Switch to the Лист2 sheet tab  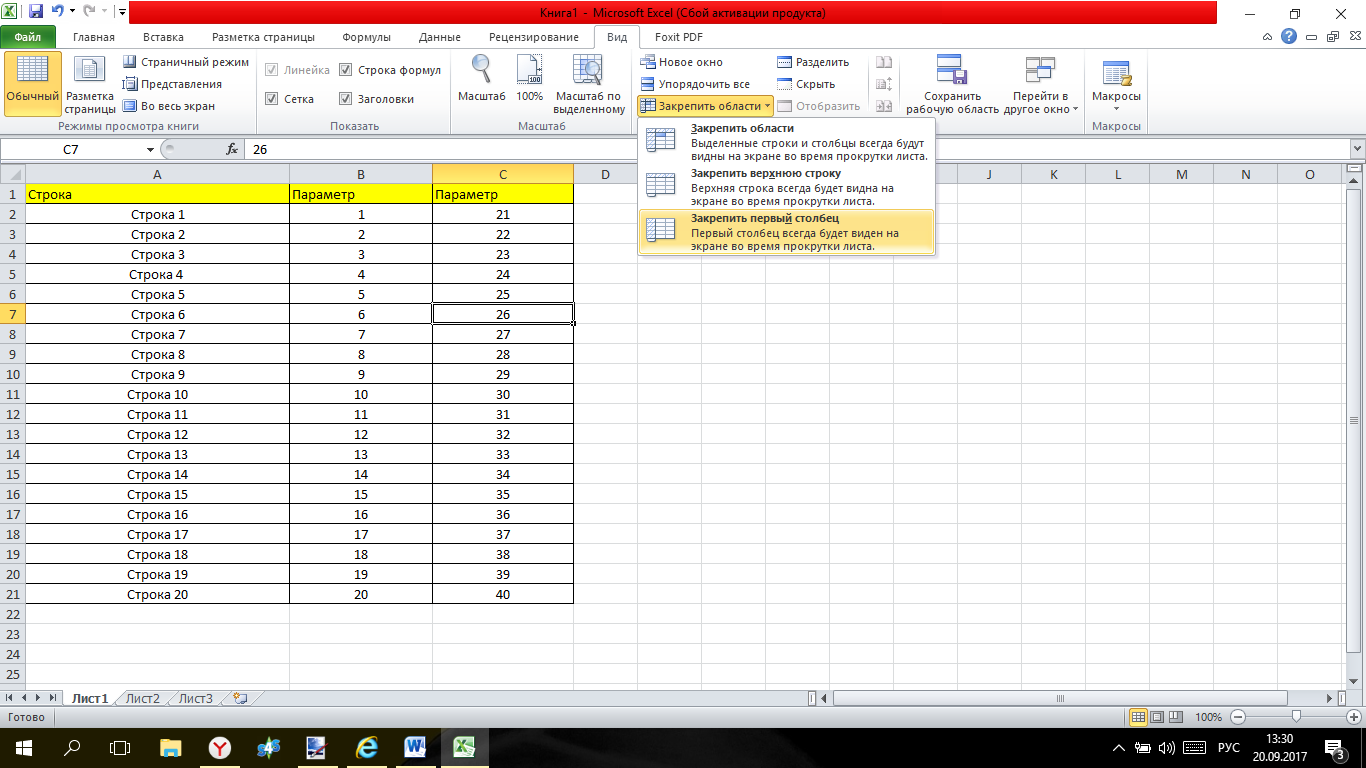[143, 699]
